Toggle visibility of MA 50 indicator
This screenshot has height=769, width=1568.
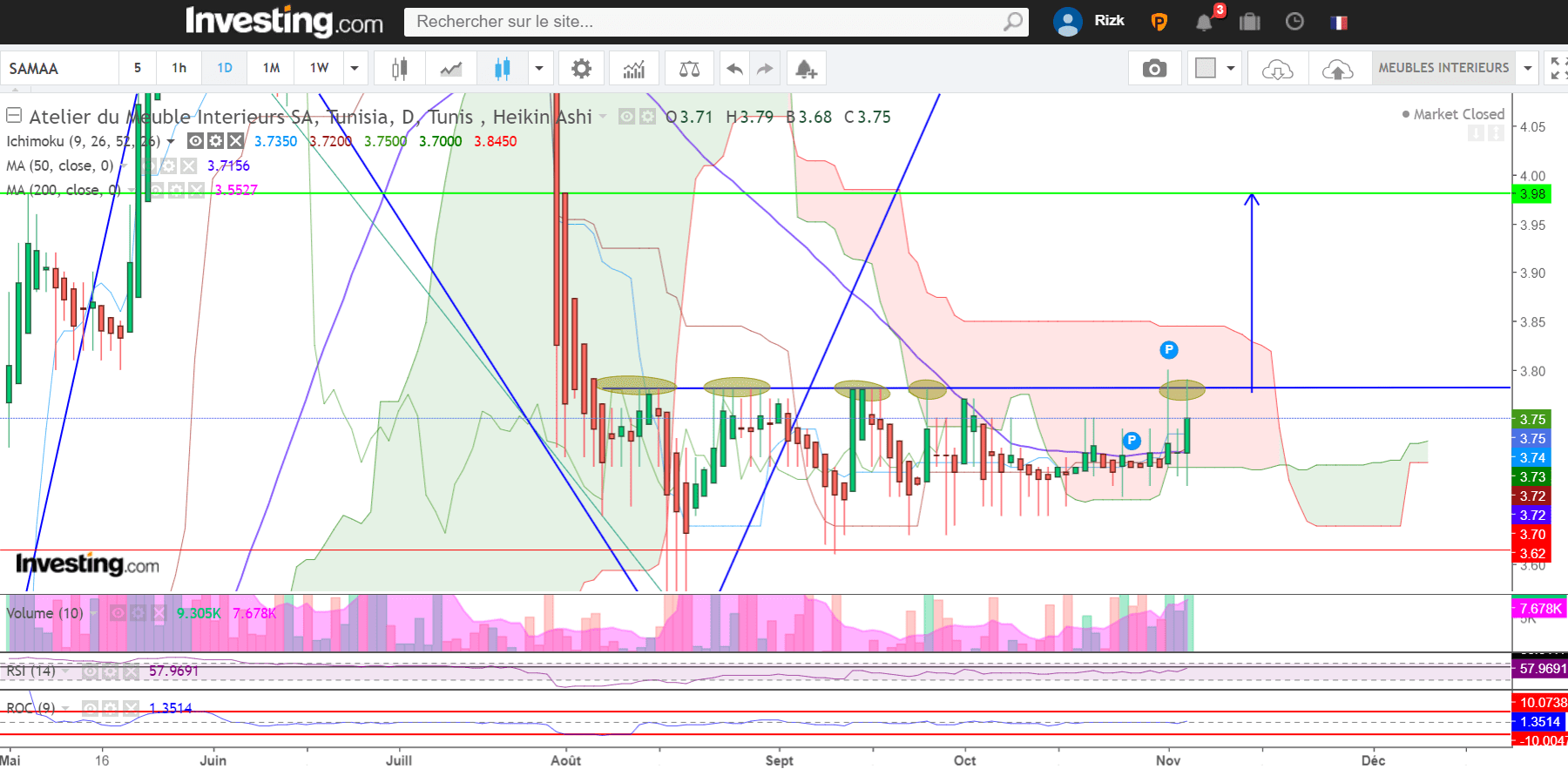click(148, 165)
